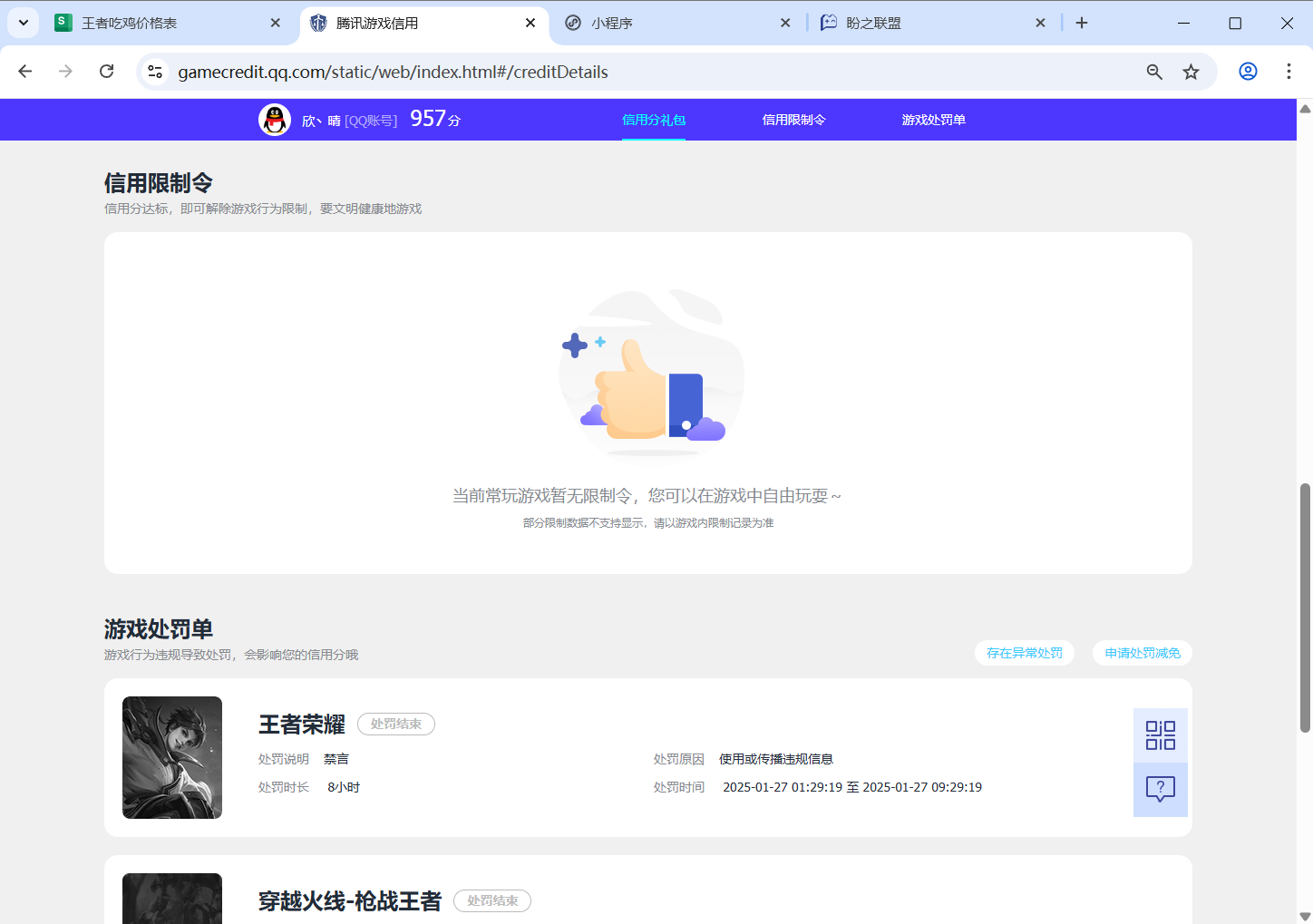
Task: Click the QR code icon on the 王者荣耀 penalty card
Action: tap(1161, 734)
